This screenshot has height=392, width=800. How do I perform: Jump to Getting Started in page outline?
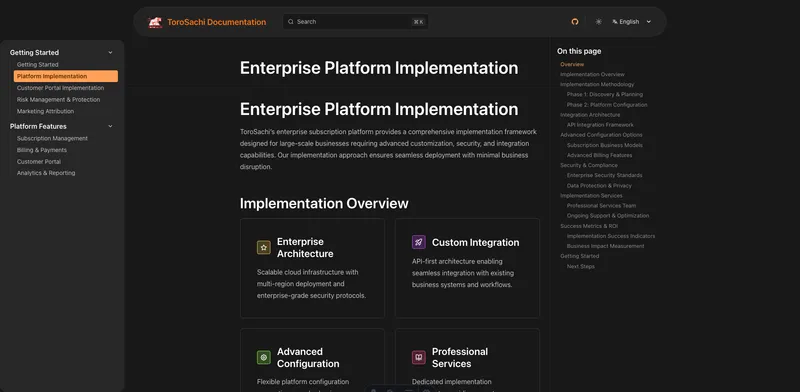coord(580,256)
